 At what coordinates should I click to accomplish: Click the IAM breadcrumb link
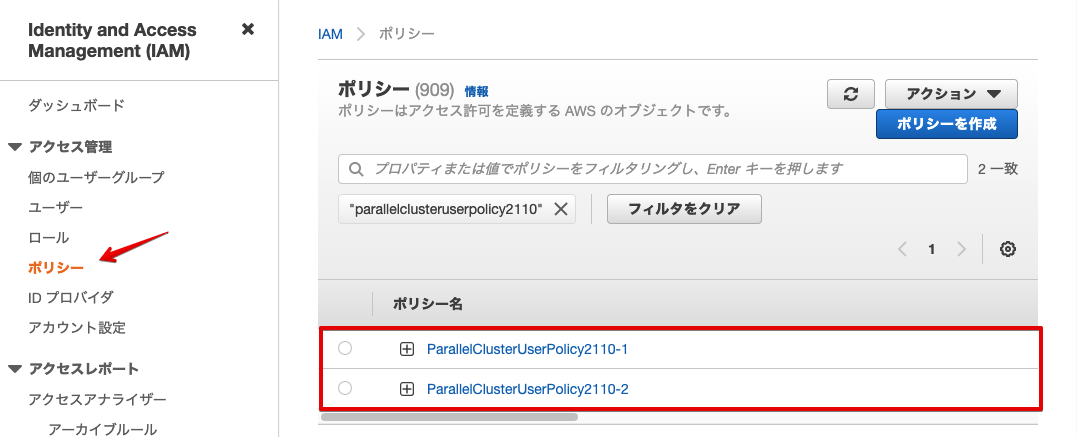pyautogui.click(x=330, y=34)
